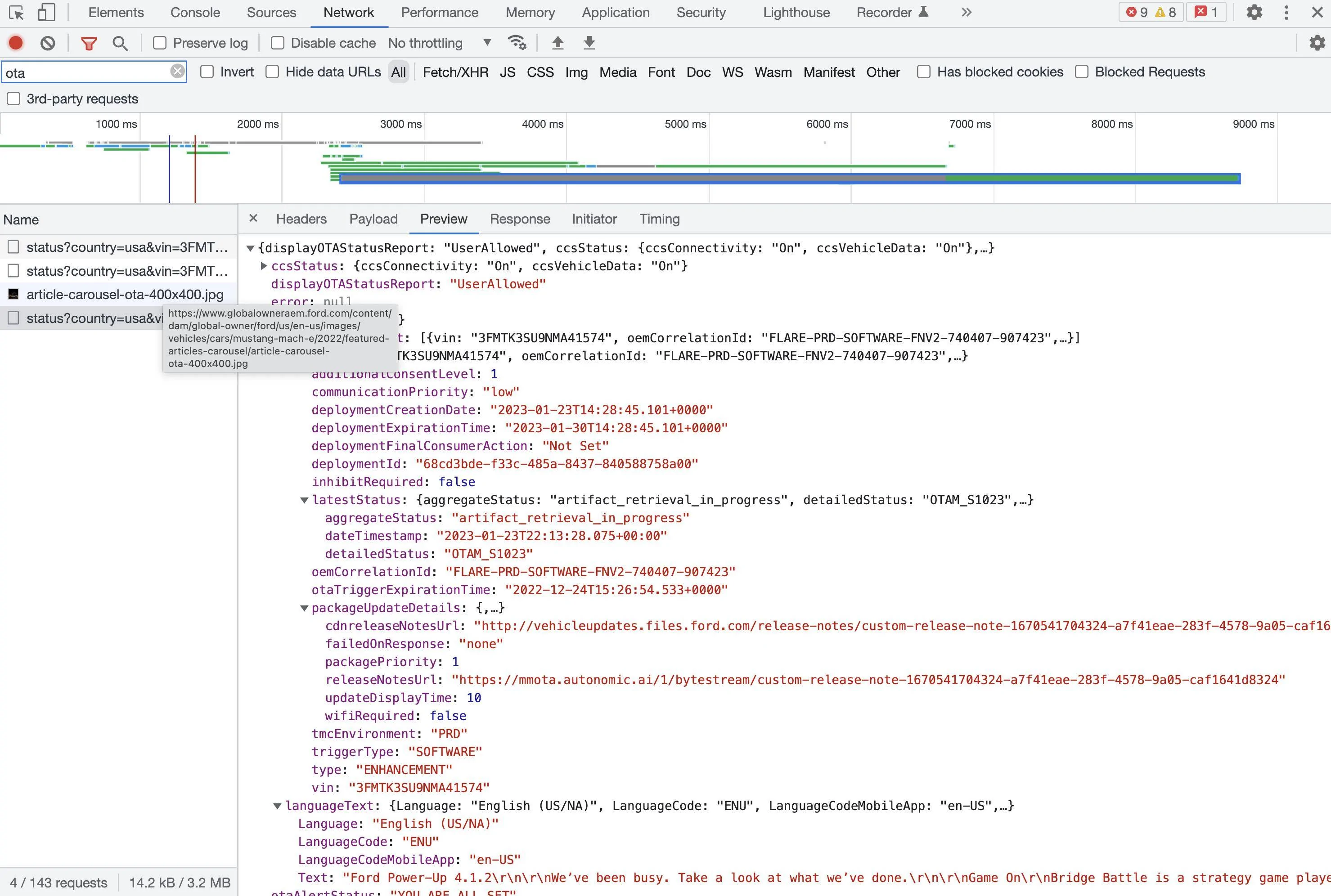This screenshot has width=1331, height=896.
Task: Filter by Fetch/XHR request type
Action: point(455,72)
